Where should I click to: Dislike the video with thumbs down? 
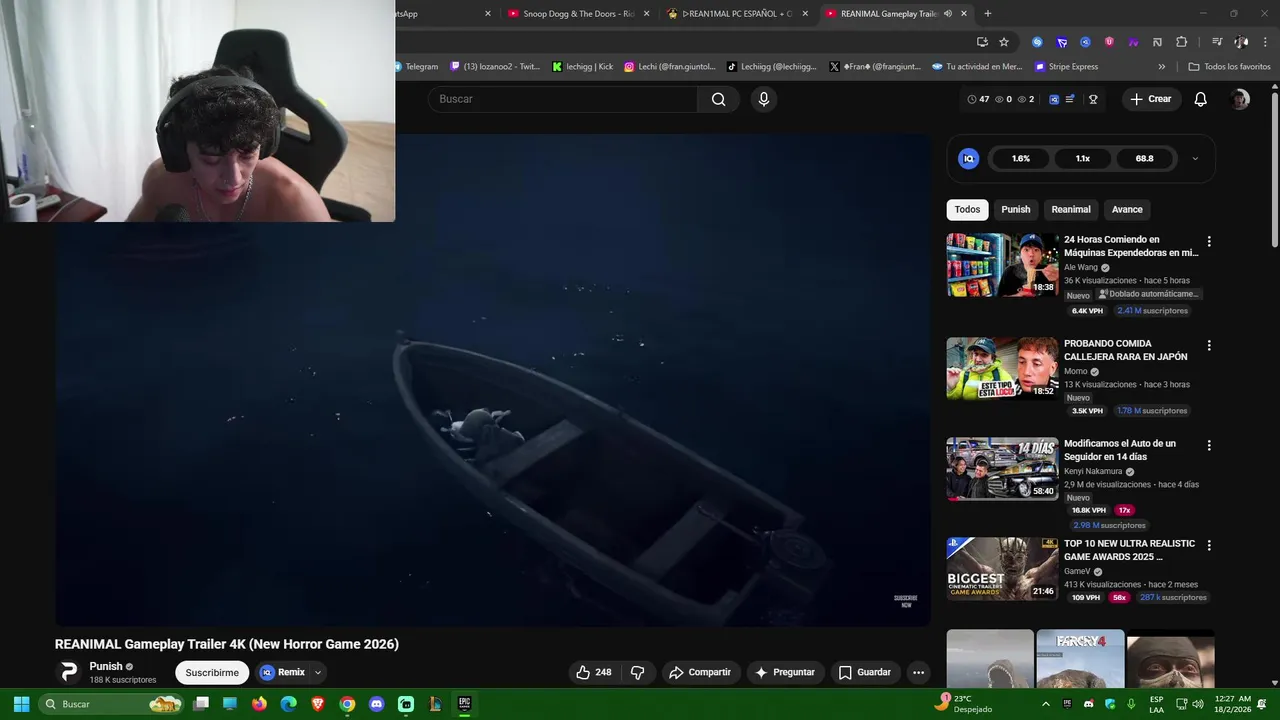[638, 672]
